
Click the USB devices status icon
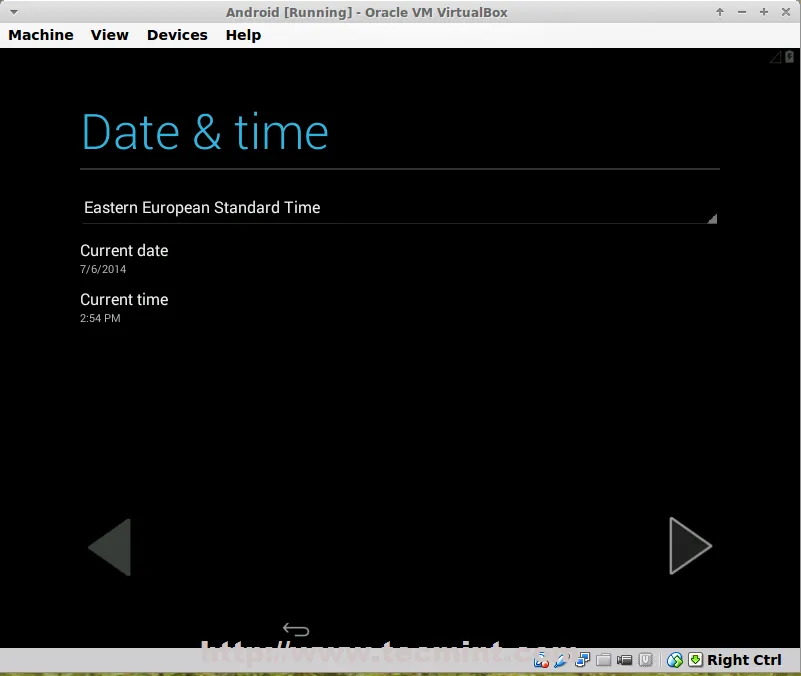coord(562,660)
